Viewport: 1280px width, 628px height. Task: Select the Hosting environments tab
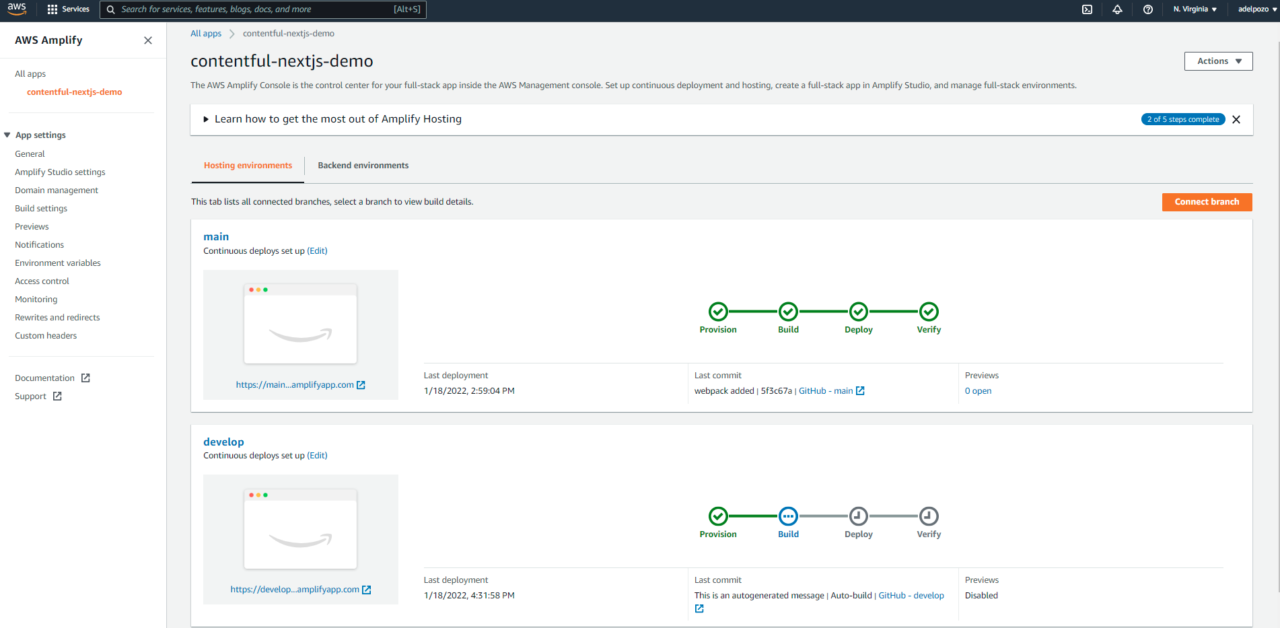point(248,166)
